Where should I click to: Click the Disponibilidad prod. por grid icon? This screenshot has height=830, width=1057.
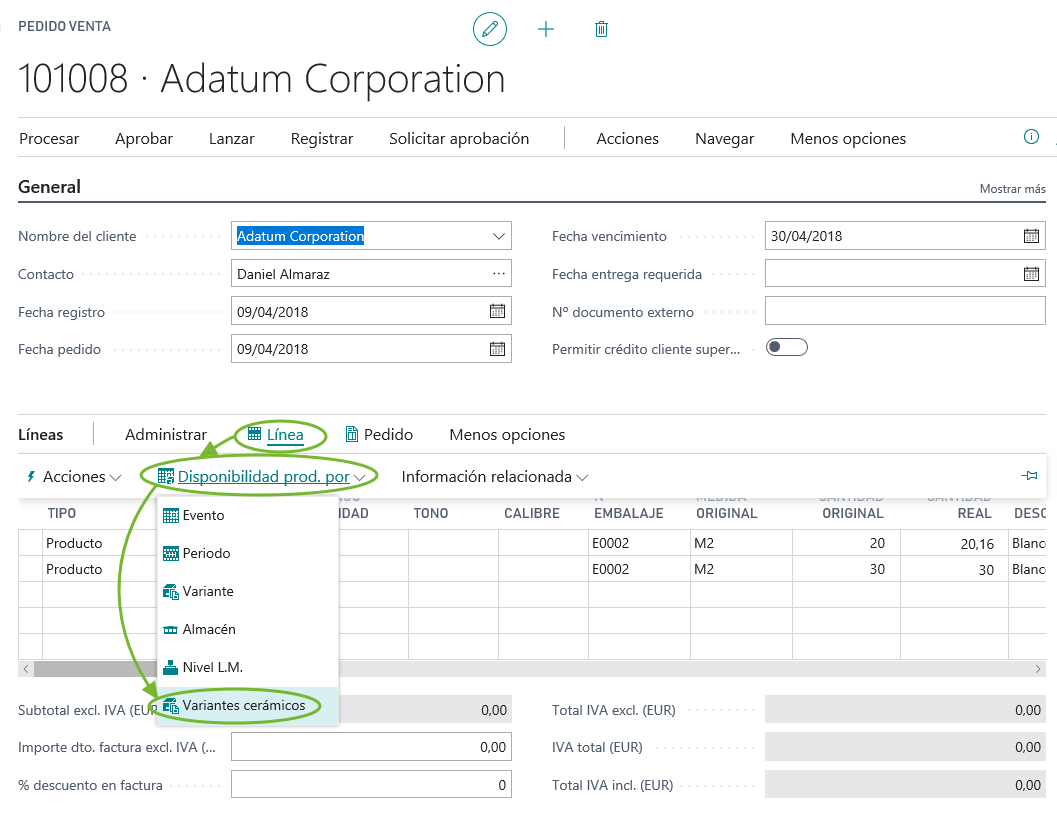[166, 477]
